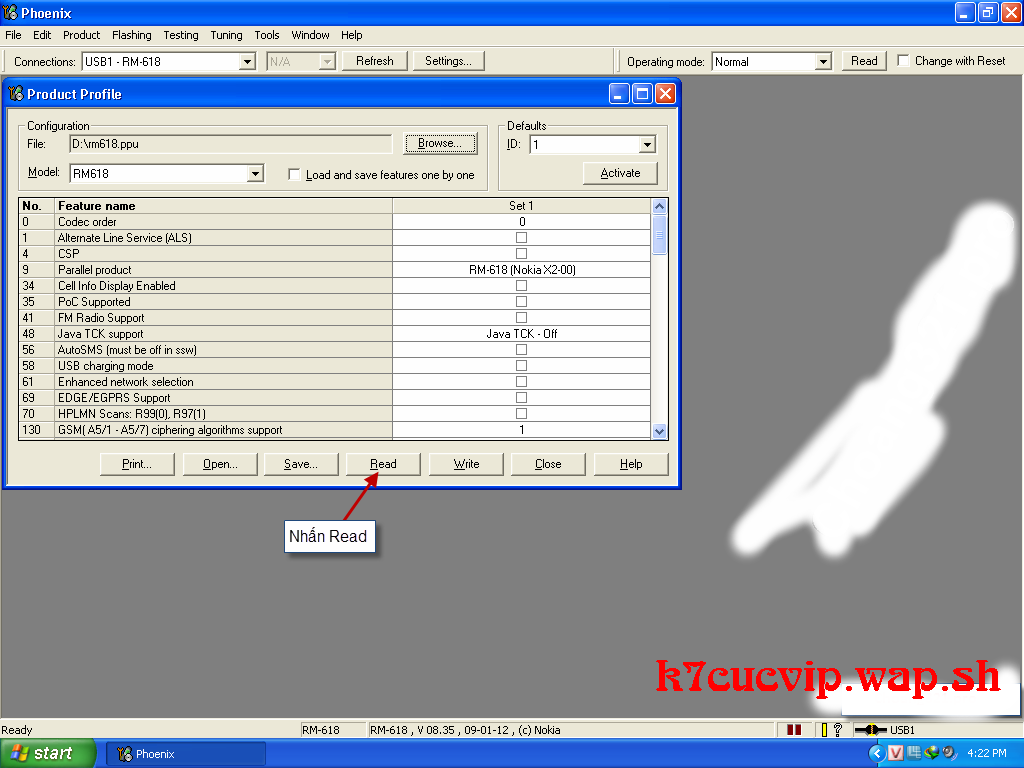This screenshot has width=1024, height=768.
Task: Click the yellow status indicator in status bar
Action: pos(826,730)
